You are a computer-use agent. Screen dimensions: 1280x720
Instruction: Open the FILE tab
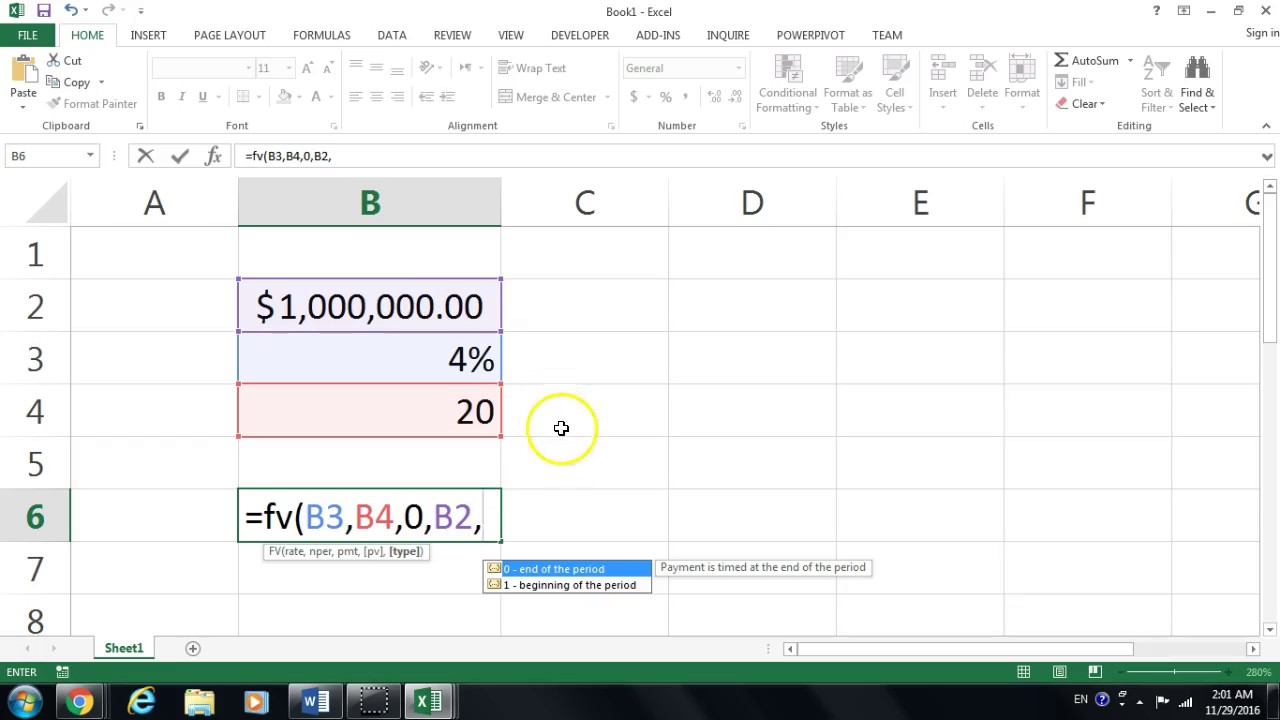[x=28, y=35]
